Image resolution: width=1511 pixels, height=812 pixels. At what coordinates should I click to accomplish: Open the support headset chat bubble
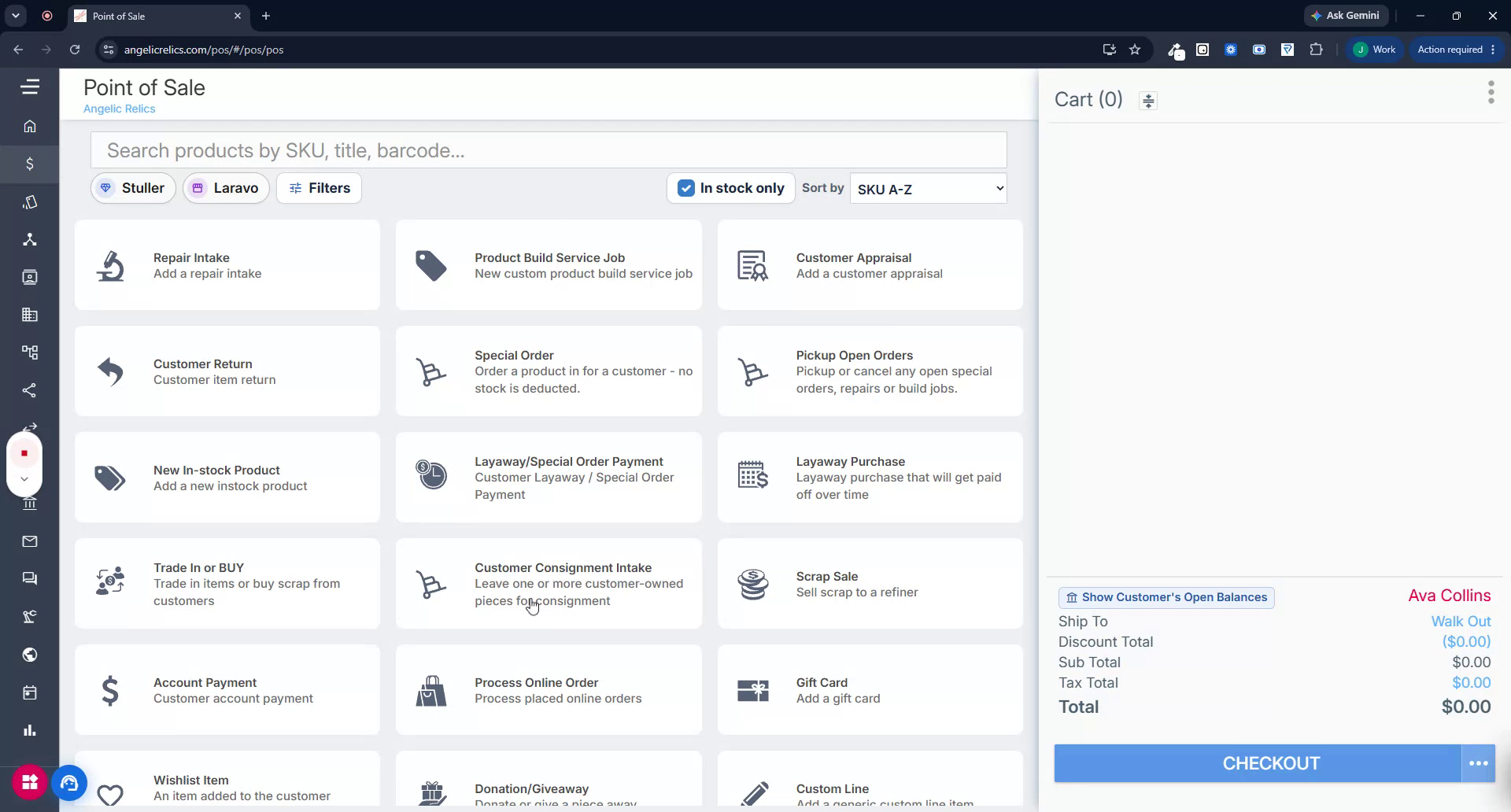click(69, 783)
